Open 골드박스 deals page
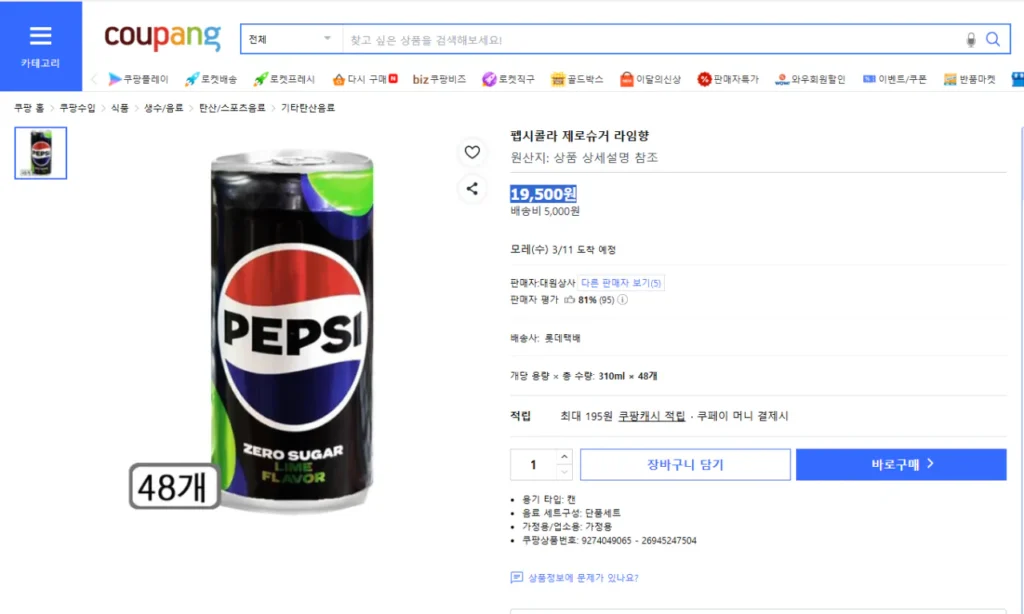1024x614 pixels. [577, 78]
